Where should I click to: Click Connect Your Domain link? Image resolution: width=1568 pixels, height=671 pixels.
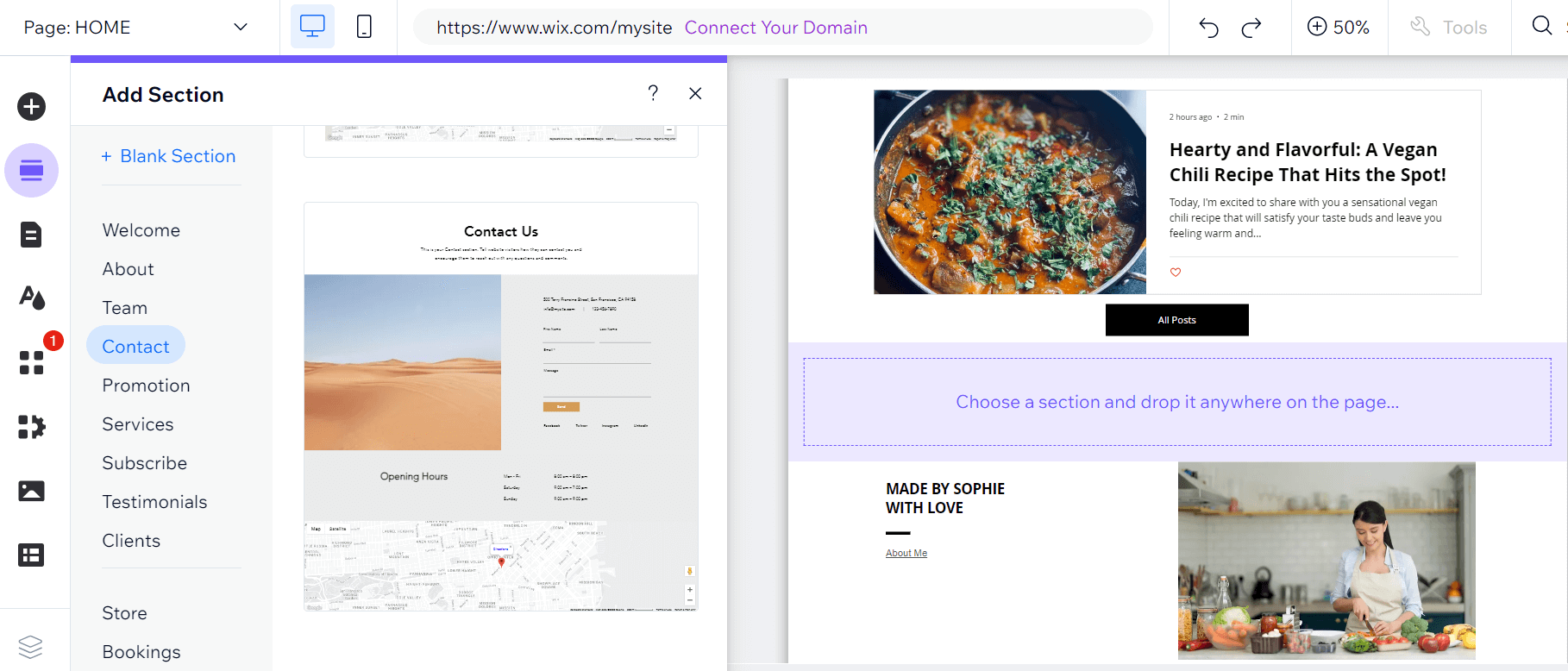tap(776, 28)
